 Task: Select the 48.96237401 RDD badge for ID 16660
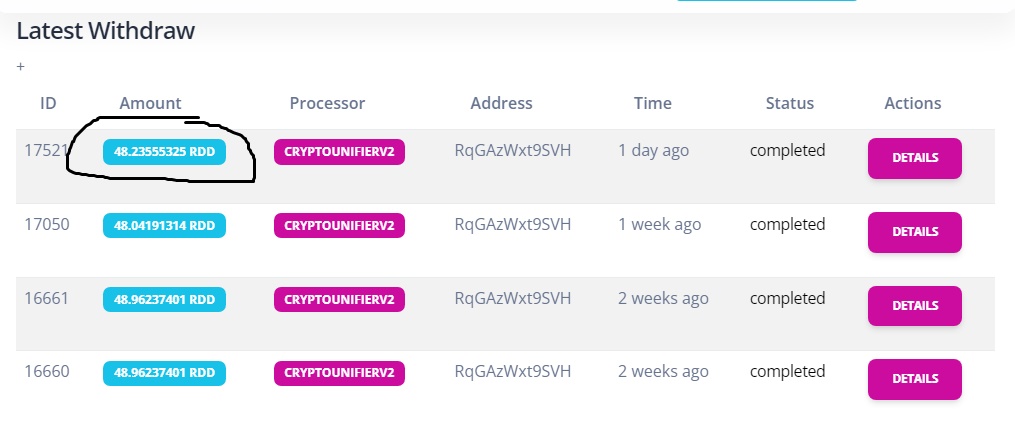[164, 373]
